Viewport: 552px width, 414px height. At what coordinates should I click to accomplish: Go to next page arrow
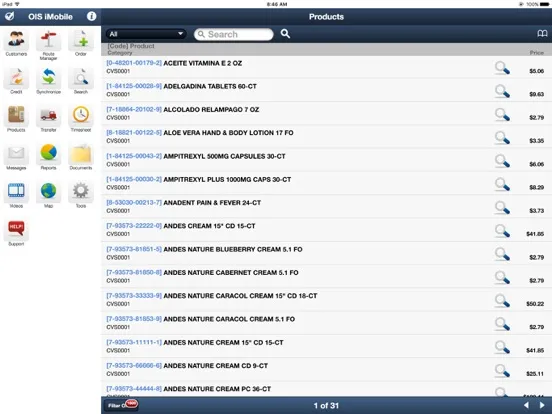(542, 406)
